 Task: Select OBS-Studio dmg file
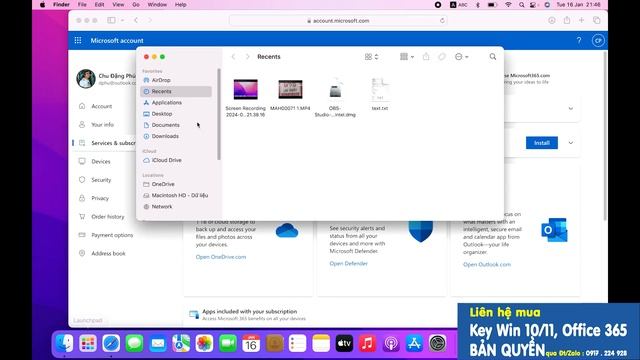[335, 89]
